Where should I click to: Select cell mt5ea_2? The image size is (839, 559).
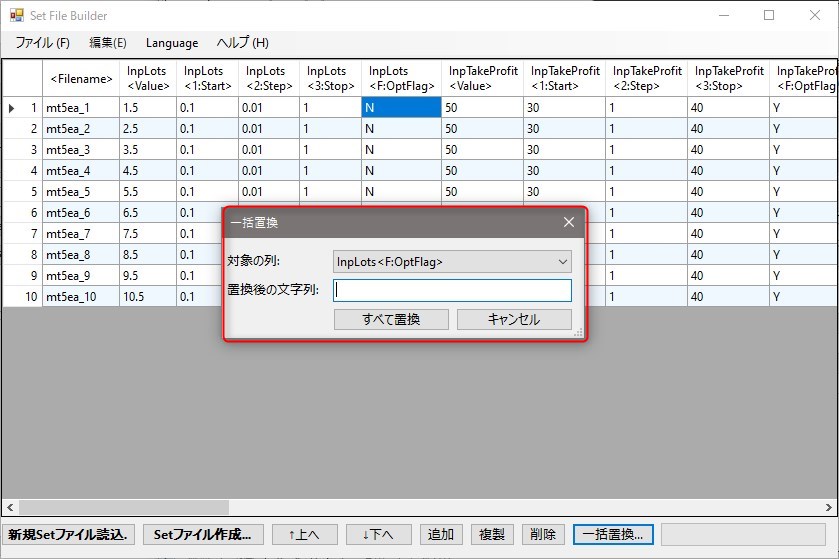pyautogui.click(x=81, y=128)
